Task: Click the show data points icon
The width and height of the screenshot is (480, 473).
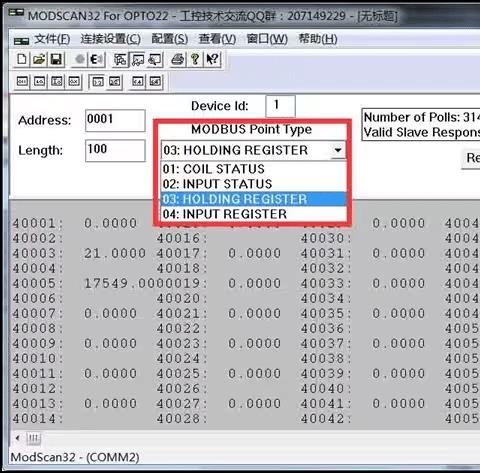Action: pyautogui.click(x=138, y=60)
